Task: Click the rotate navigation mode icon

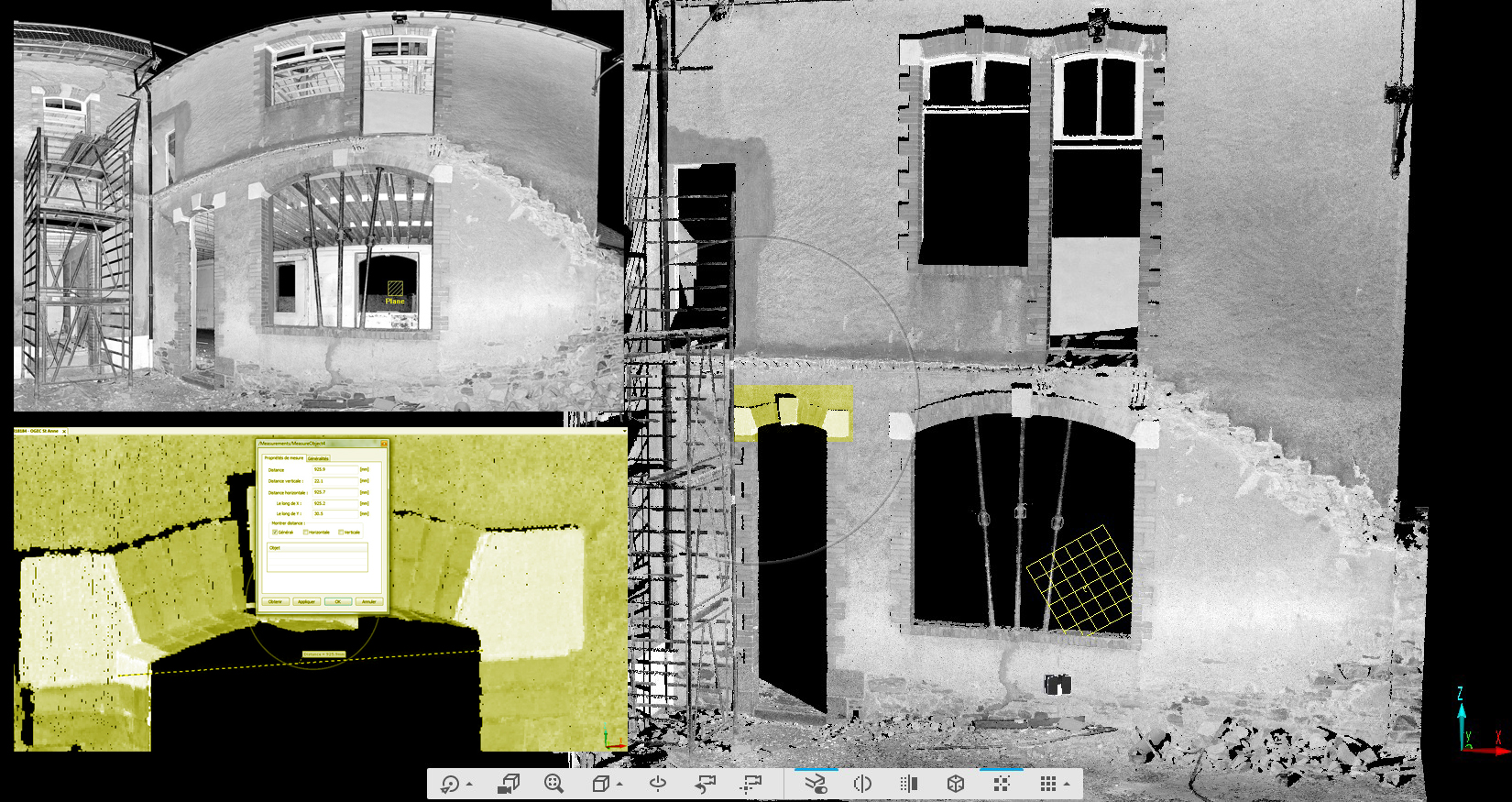Action: coord(450,785)
